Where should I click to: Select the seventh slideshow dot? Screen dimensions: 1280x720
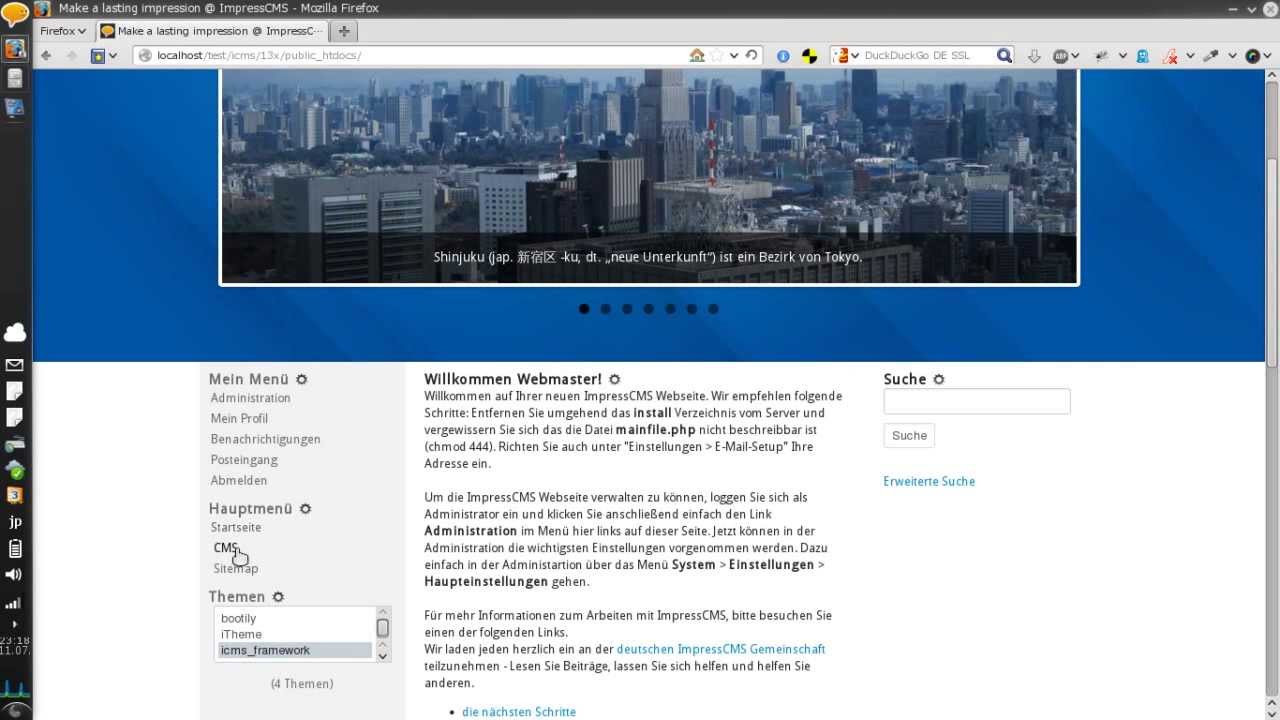[x=713, y=309]
